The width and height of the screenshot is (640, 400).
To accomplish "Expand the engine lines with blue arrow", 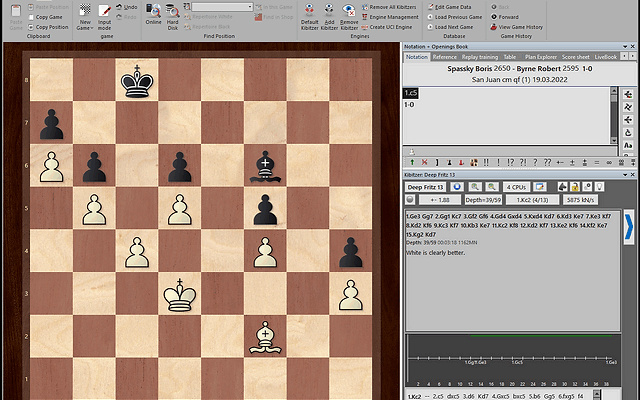I will pyautogui.click(x=629, y=228).
